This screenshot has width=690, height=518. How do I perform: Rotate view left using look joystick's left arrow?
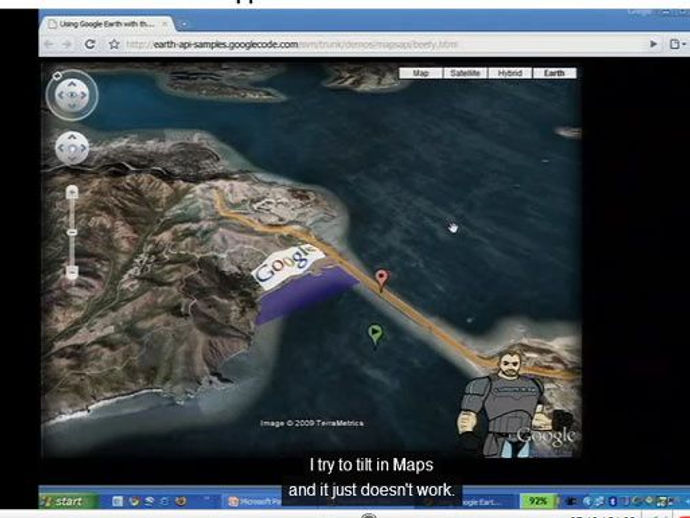click(x=61, y=95)
